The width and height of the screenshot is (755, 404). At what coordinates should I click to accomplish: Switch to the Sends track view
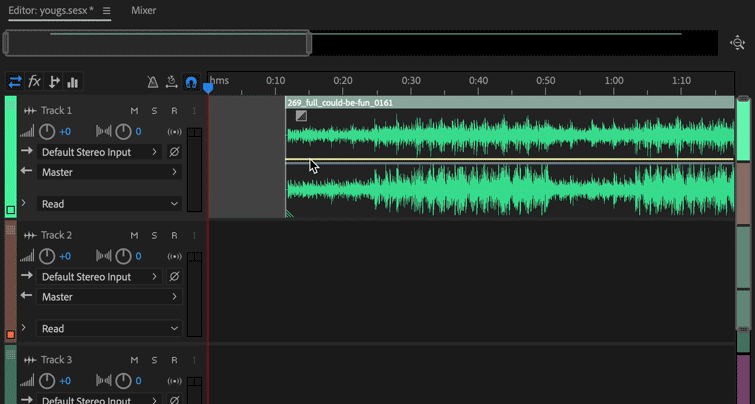[54, 82]
